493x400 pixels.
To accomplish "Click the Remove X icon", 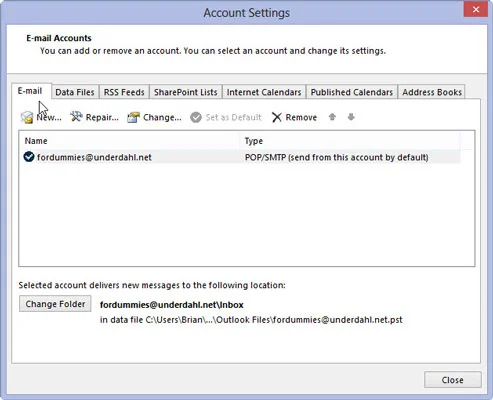I will click(277, 117).
